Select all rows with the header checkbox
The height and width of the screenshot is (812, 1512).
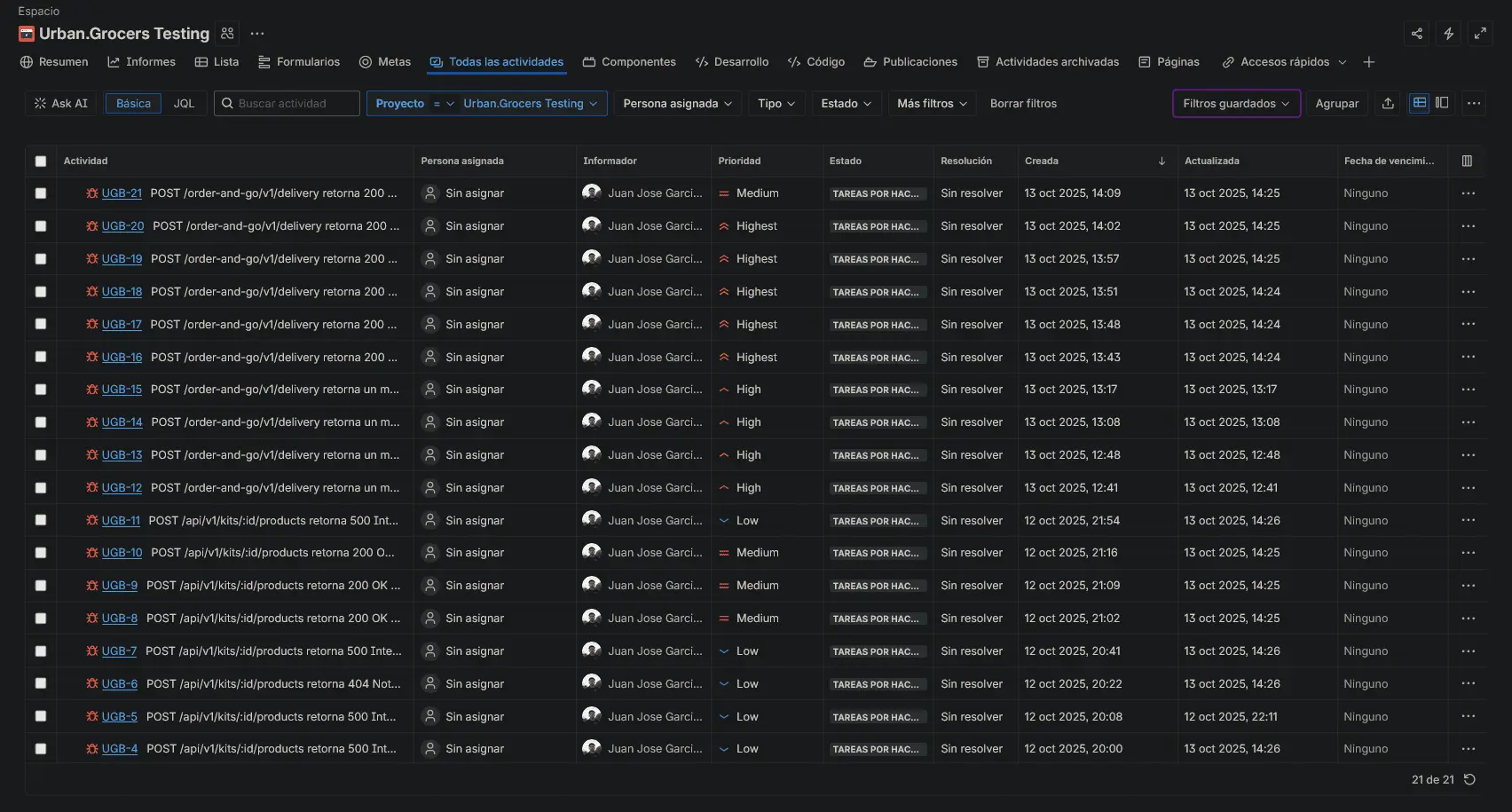(41, 162)
